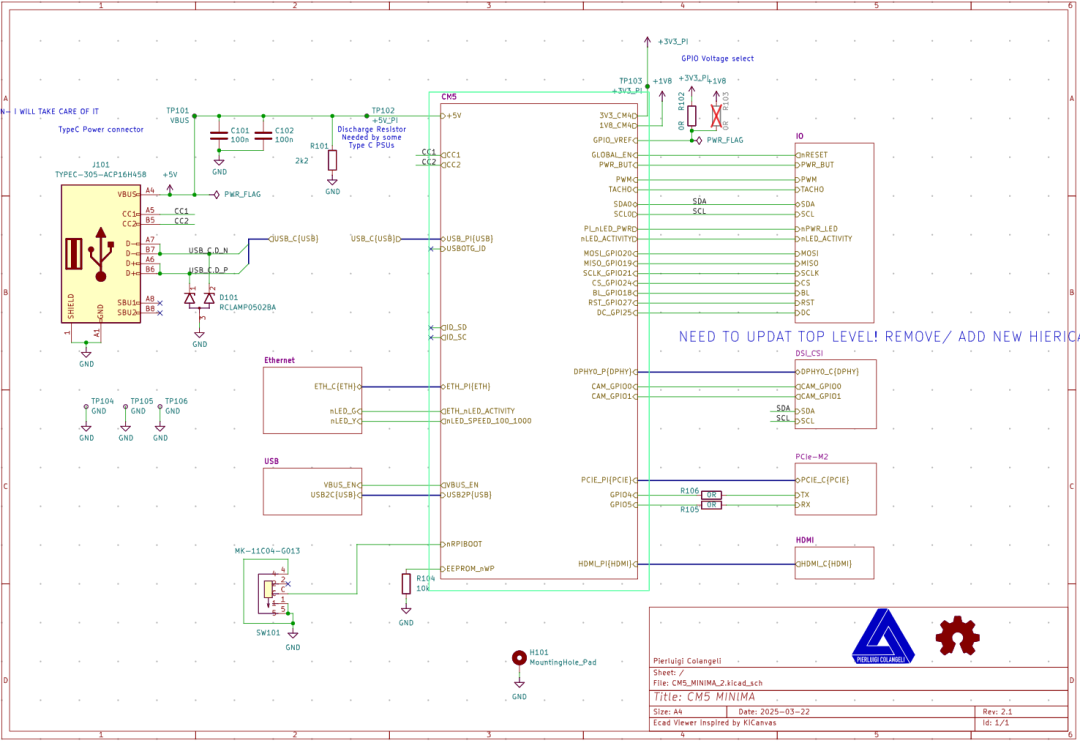The width and height of the screenshot is (1080, 743).
Task: Click the MOSI_GPIO20 pin label
Action: [x=608, y=253]
